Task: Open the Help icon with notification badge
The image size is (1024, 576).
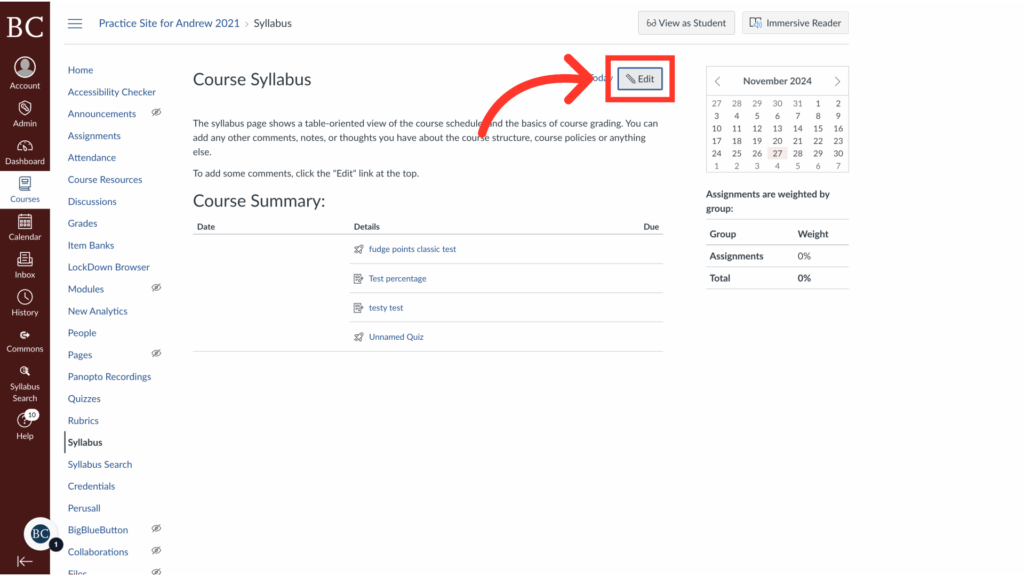Action: [x=24, y=420]
